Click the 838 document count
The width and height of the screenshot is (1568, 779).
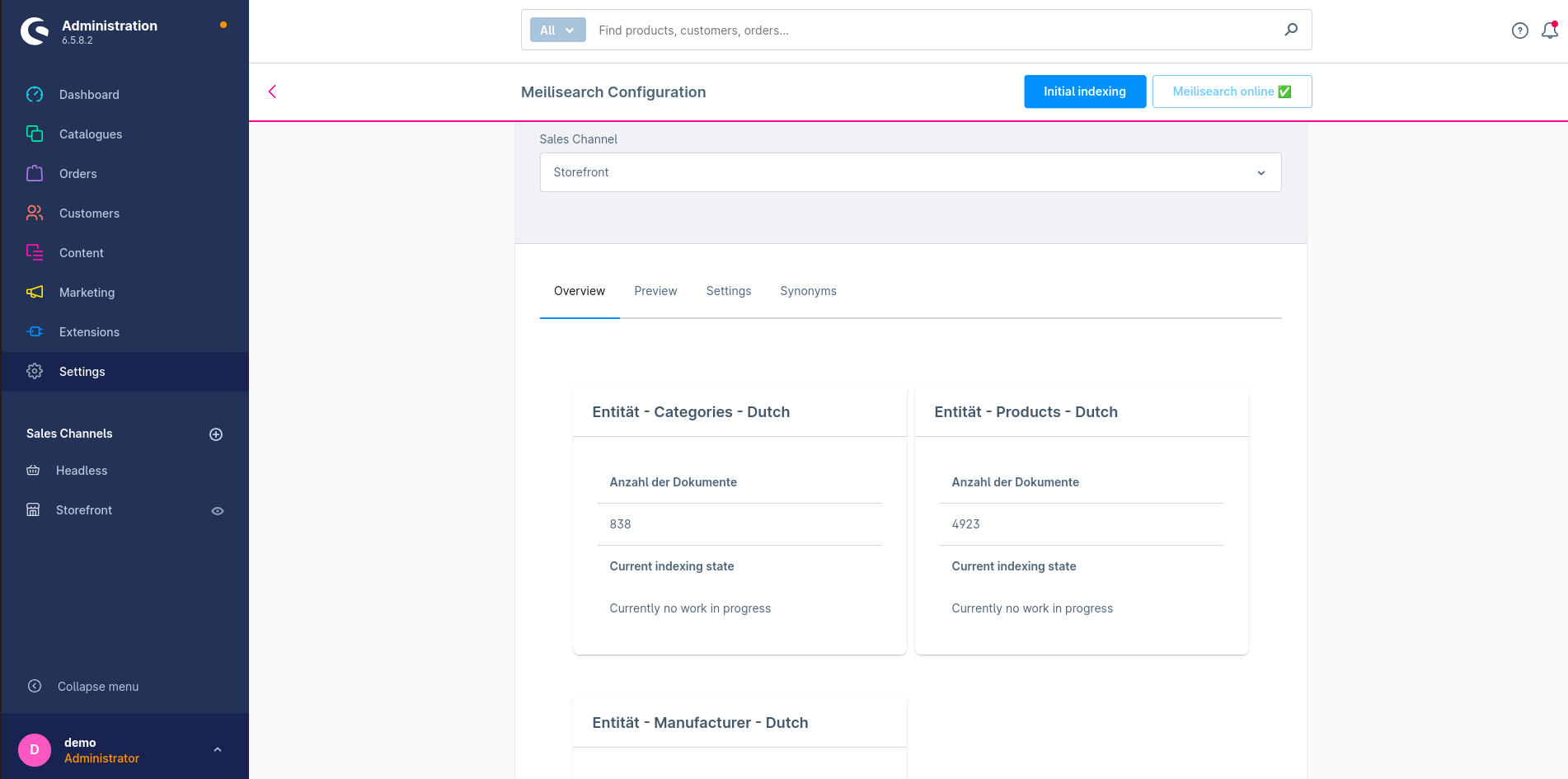[620, 524]
